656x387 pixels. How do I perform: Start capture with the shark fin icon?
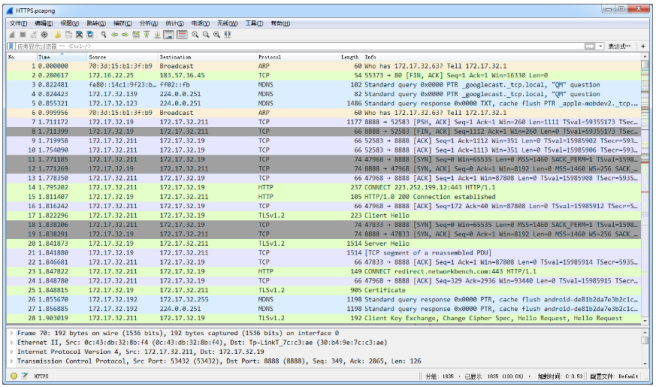(12, 35)
